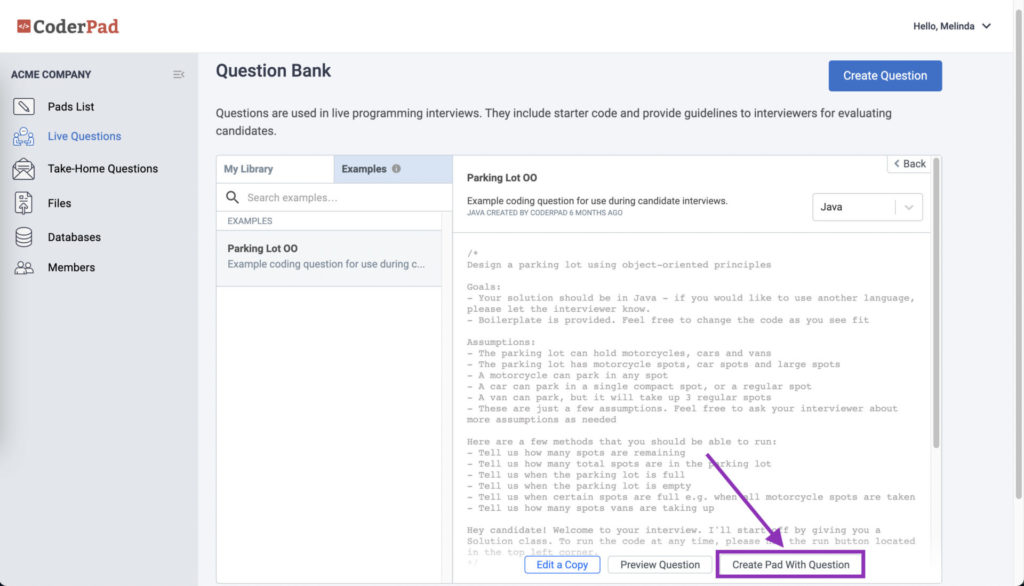Click the EXAMPLES list section label
Screen dimensions: 1024x586
coord(249,221)
